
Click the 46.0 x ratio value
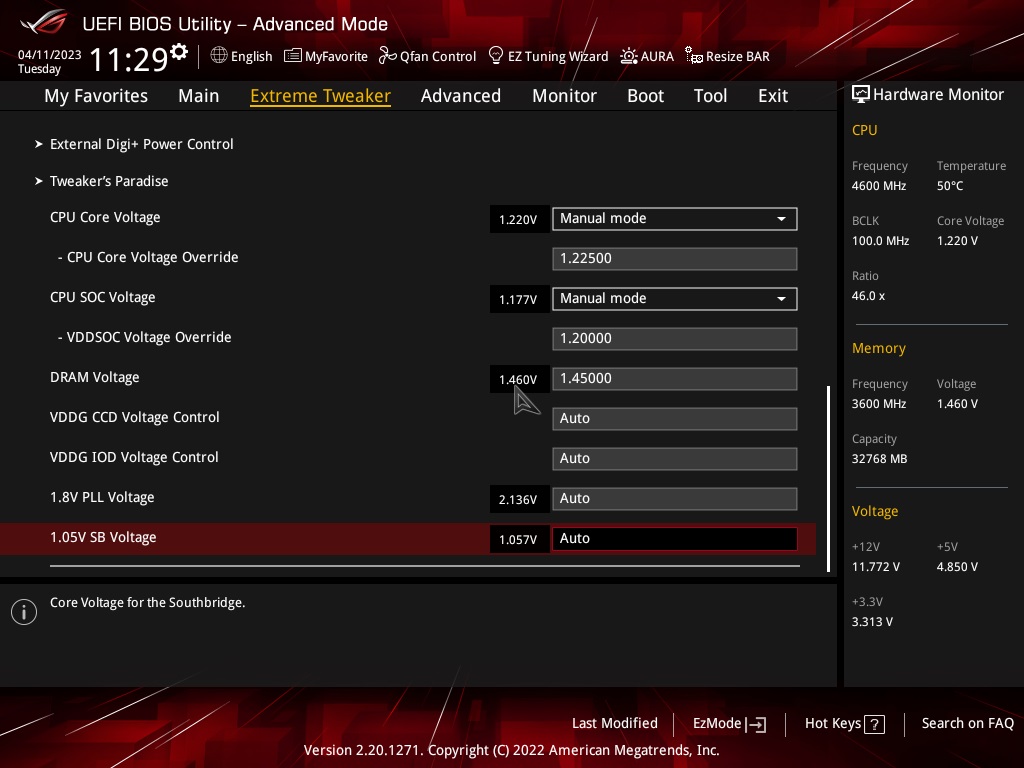pyautogui.click(x=869, y=296)
